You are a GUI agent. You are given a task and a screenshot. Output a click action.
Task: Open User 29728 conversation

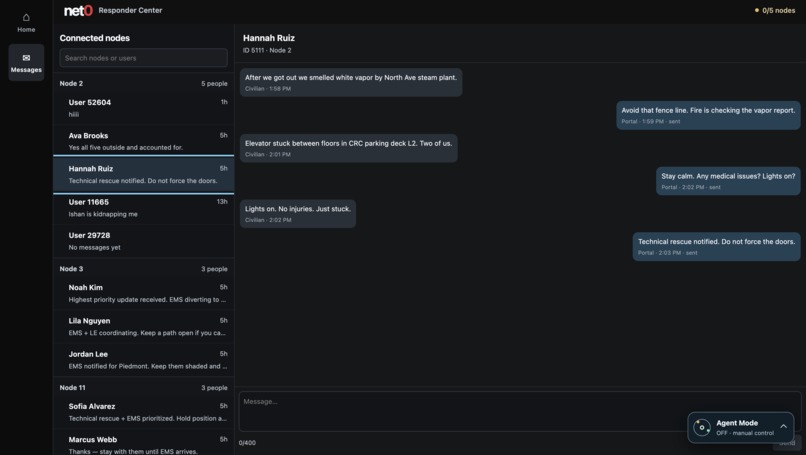pyautogui.click(x=143, y=241)
